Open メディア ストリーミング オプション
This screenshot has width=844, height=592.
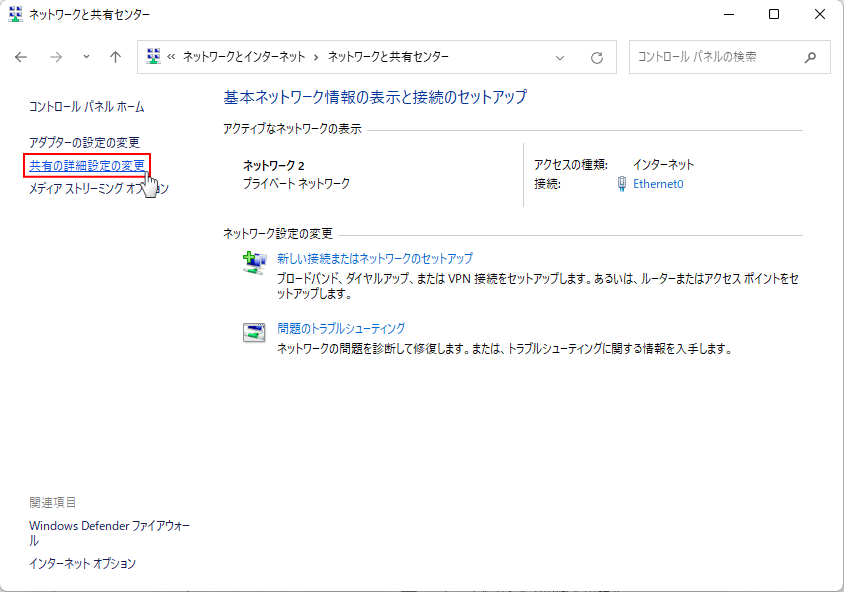click(x=99, y=188)
